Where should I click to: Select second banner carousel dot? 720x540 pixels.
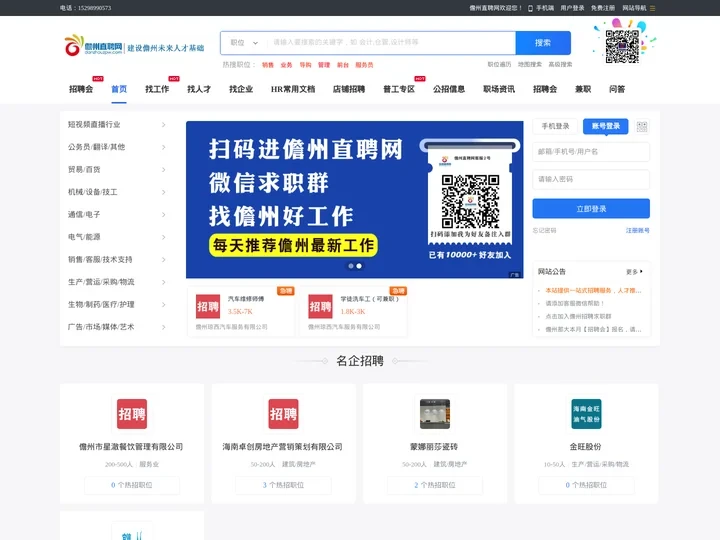pos(359,266)
